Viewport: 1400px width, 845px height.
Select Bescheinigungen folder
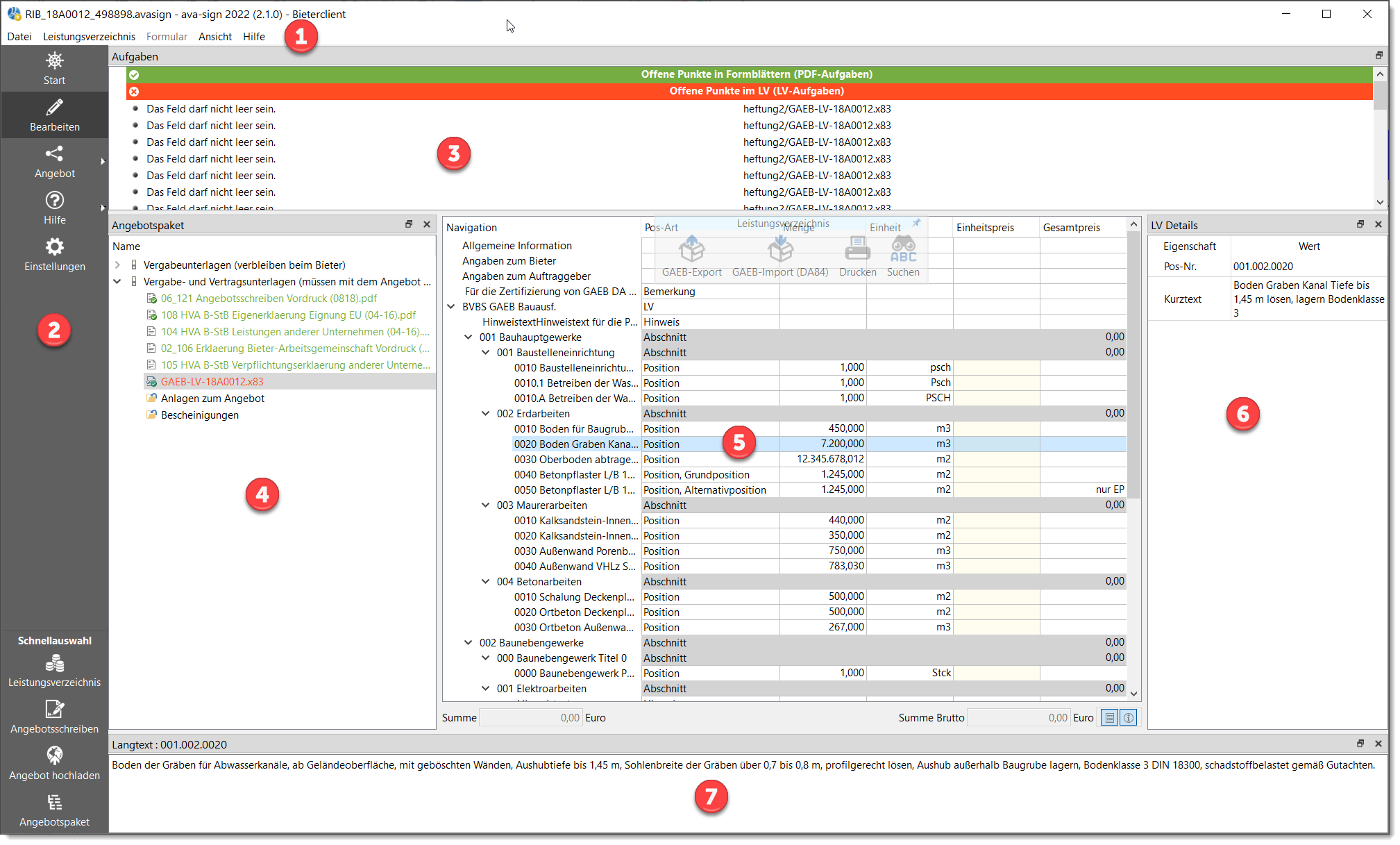tap(200, 415)
